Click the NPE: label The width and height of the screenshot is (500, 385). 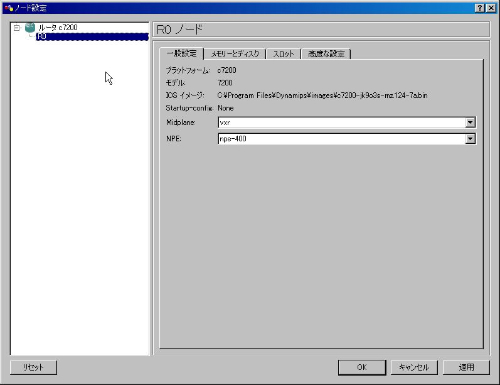tap(174, 139)
